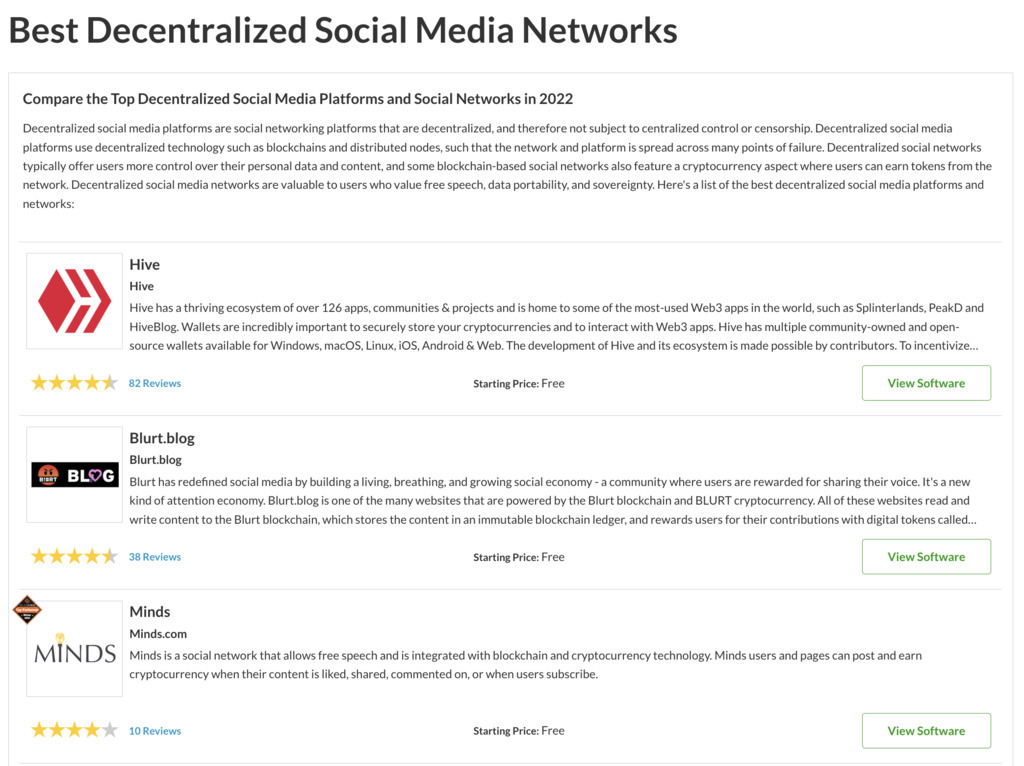Open the Blurt.blog listing title
This screenshot has width=1024, height=766.
point(162,438)
